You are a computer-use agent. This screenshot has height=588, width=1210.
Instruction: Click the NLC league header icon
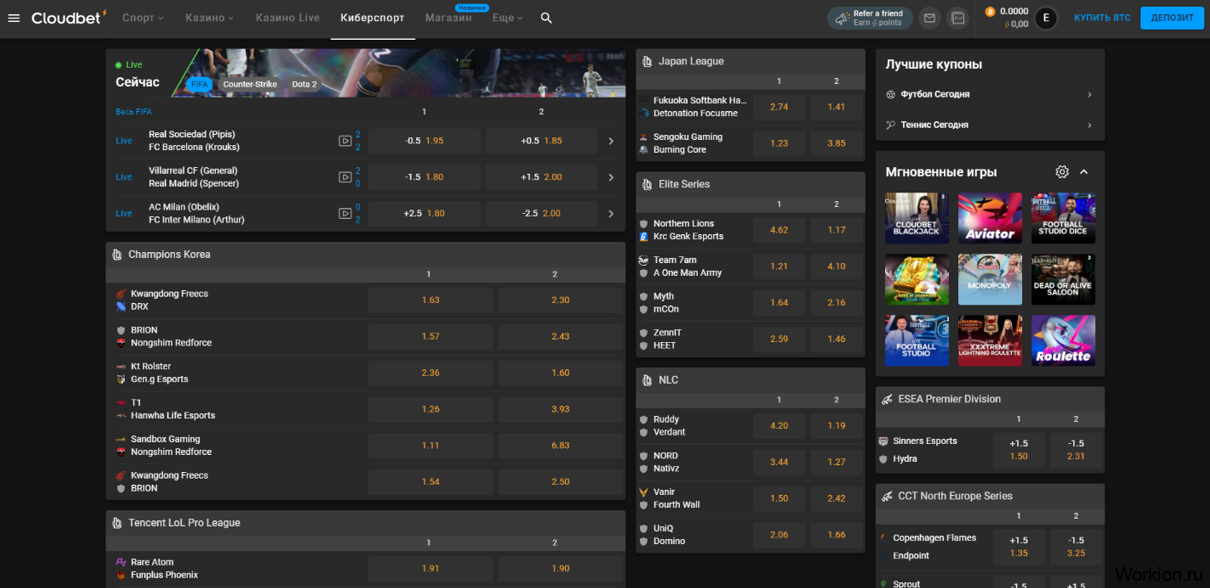647,380
